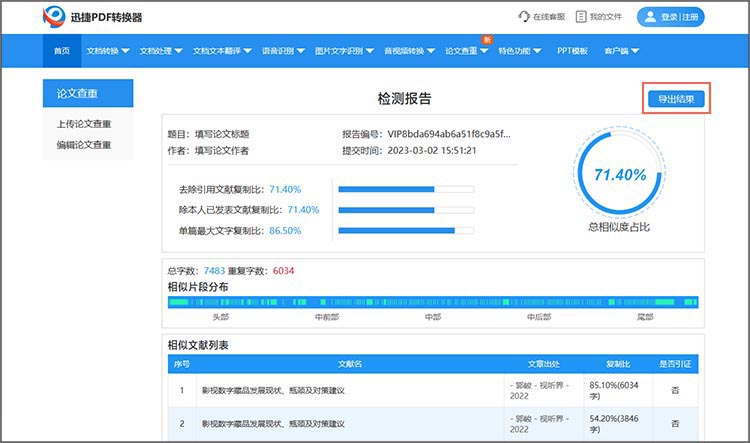Viewport: 750px width, 443px height.
Task: Expand the 论文查重 dropdown in the top navigation bar
Action: tap(466, 51)
